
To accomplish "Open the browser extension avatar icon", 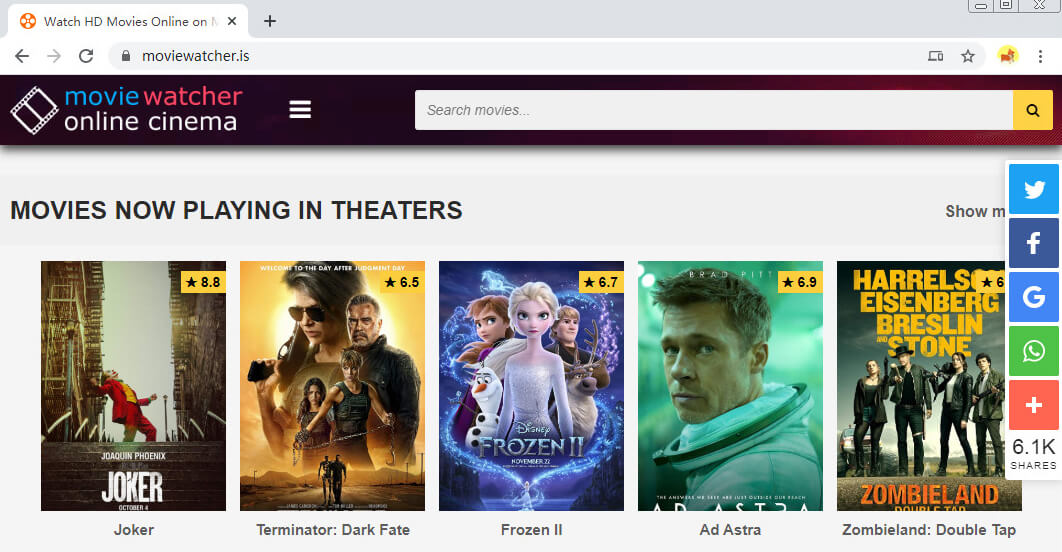I will (1008, 56).
